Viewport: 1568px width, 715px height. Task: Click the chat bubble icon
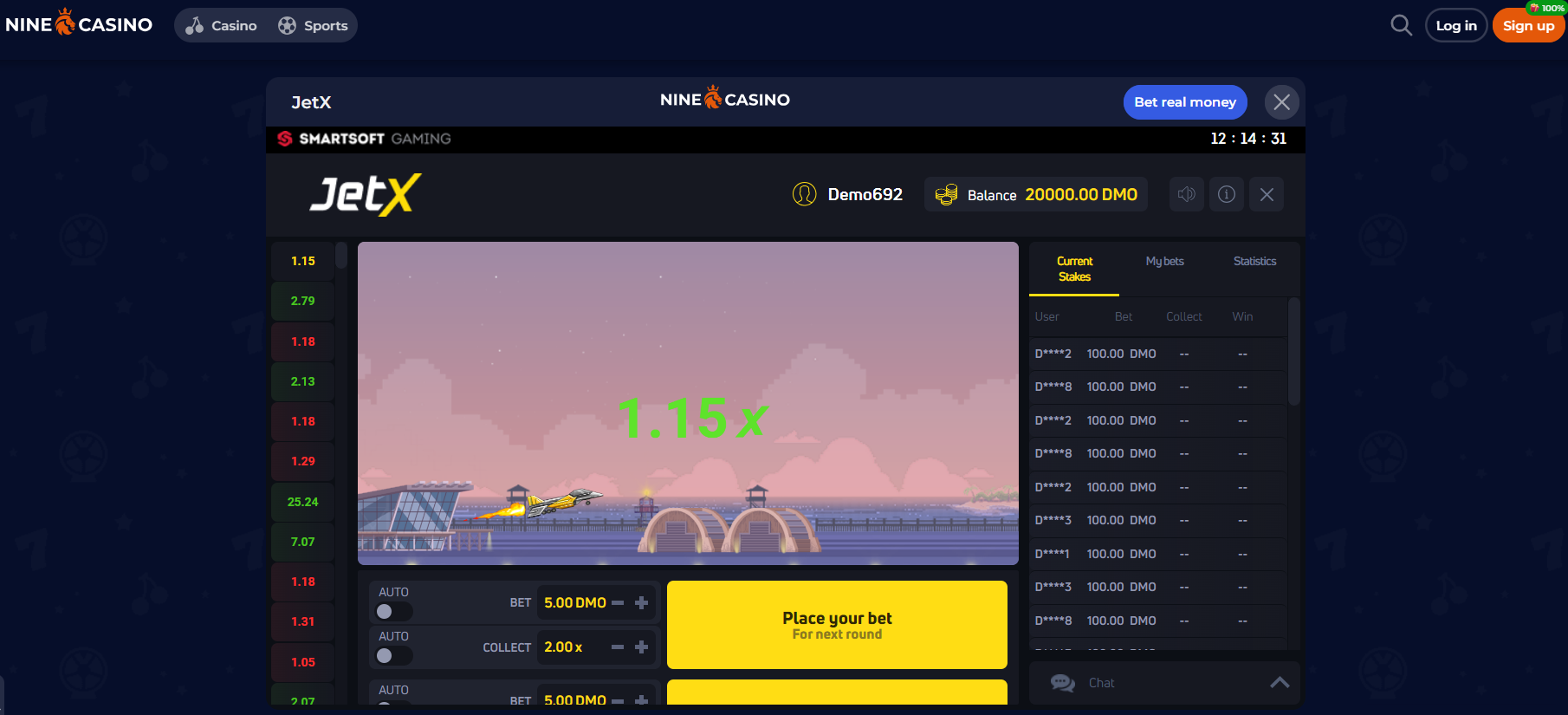(1063, 683)
